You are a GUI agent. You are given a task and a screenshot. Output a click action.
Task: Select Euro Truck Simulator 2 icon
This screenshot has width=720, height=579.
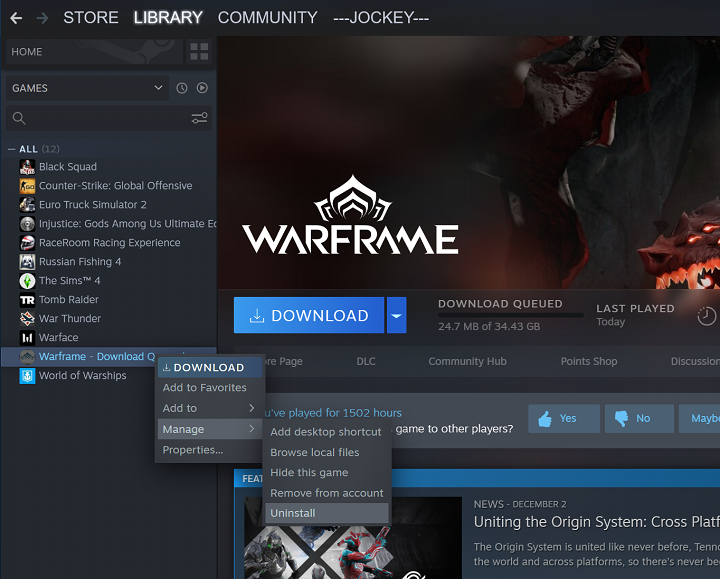(27, 205)
